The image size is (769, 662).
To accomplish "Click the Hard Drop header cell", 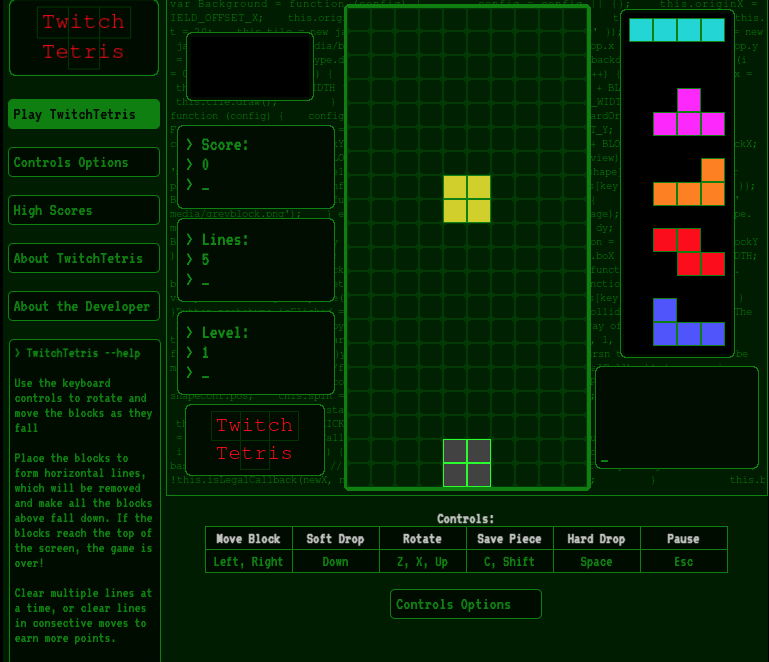I will (x=597, y=538).
